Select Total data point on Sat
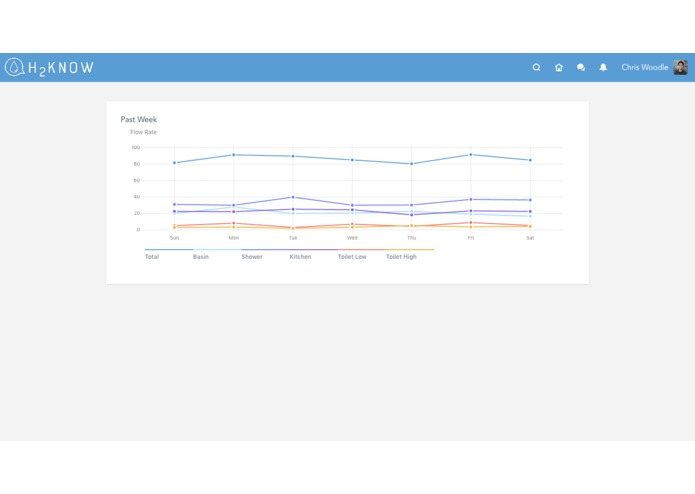 point(530,160)
